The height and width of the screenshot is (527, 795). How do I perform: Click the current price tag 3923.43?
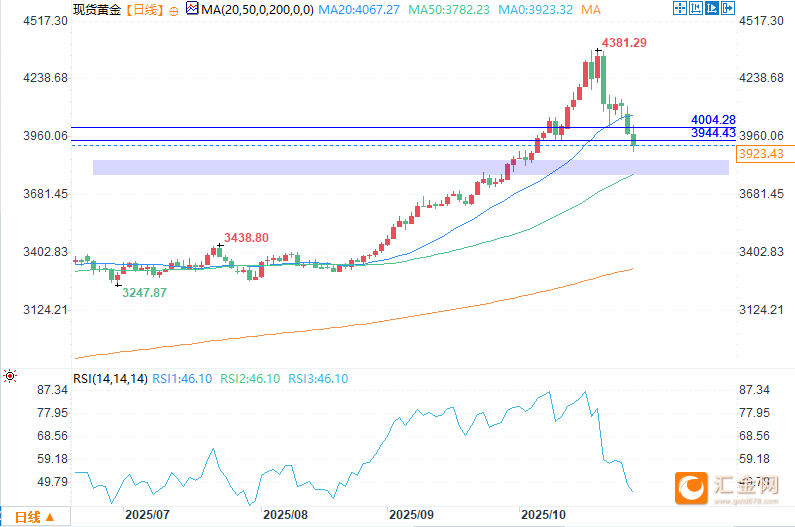point(765,154)
